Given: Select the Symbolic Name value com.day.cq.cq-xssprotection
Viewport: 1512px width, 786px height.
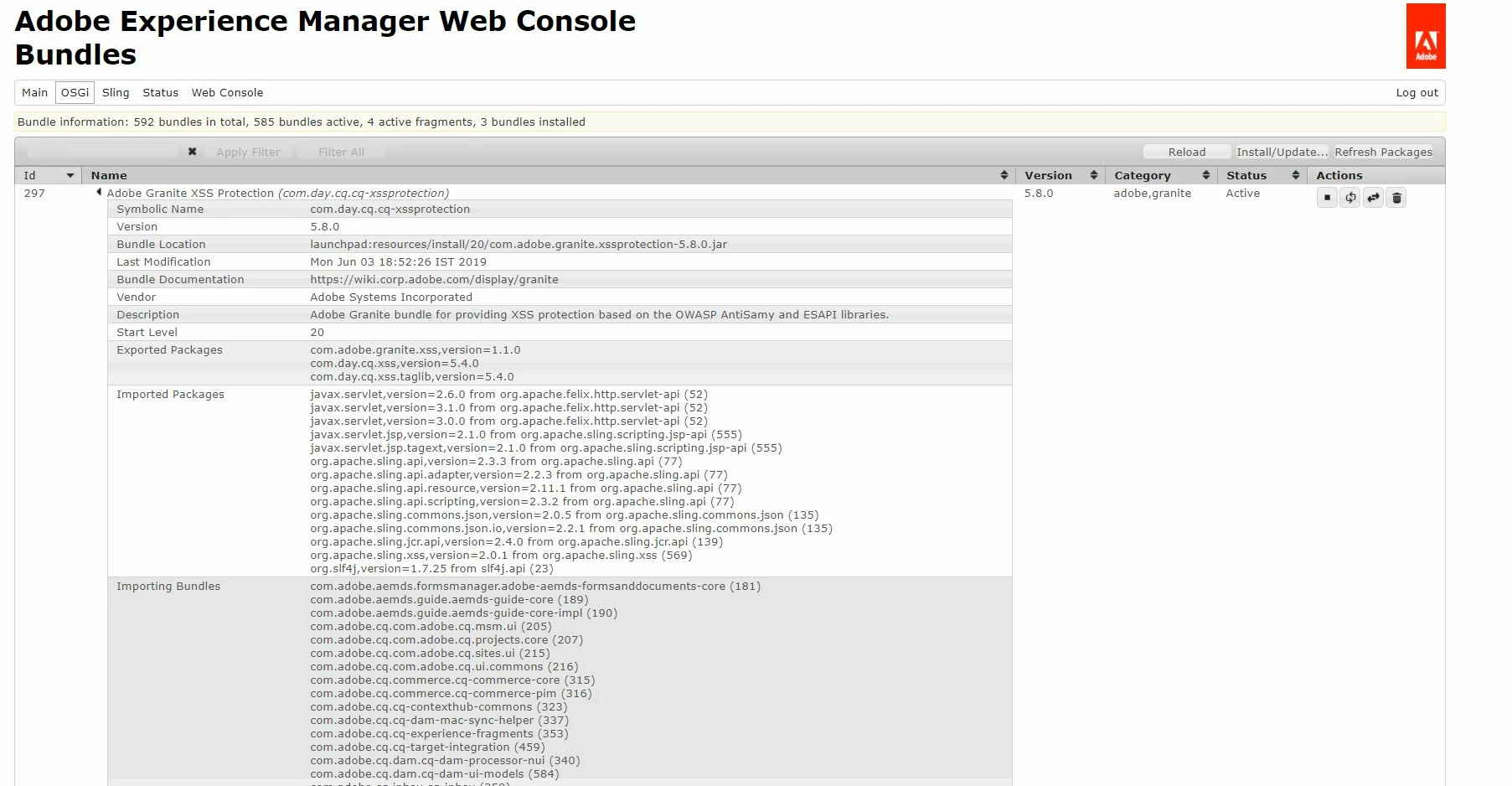Looking at the screenshot, I should pos(390,209).
